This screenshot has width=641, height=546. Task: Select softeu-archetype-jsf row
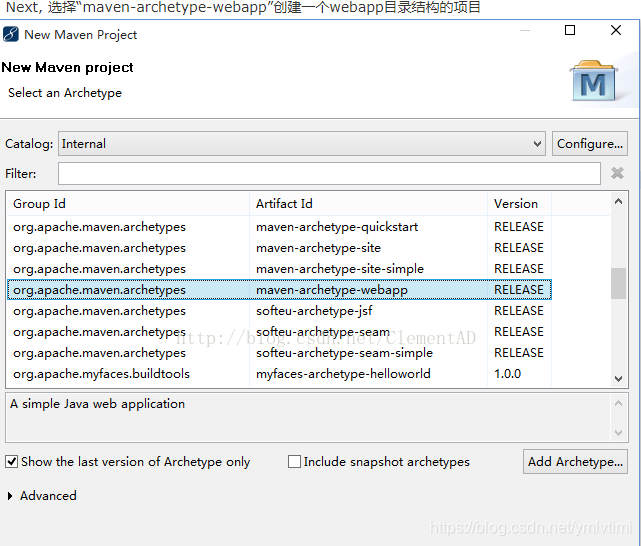(279, 311)
